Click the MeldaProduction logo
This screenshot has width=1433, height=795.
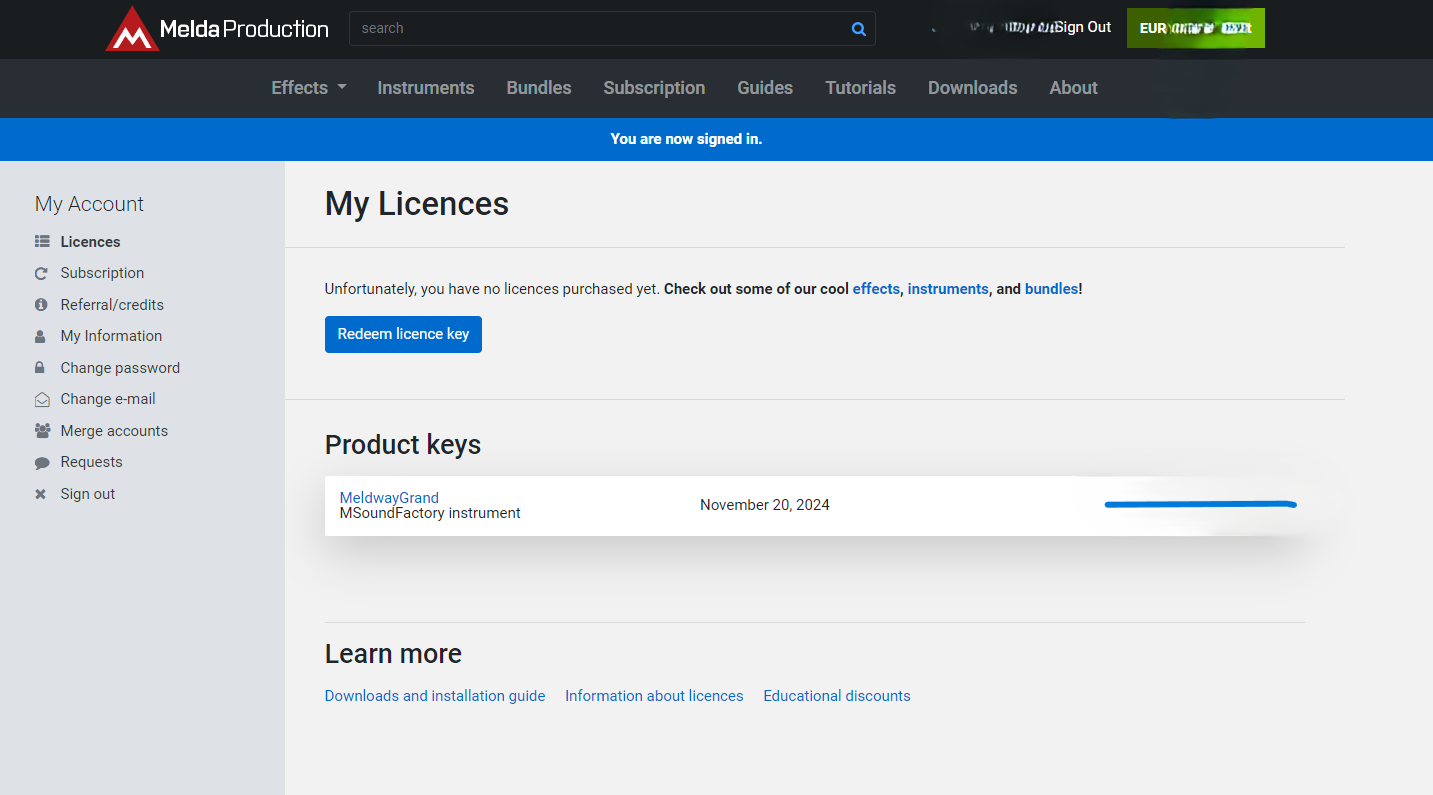[217, 29]
